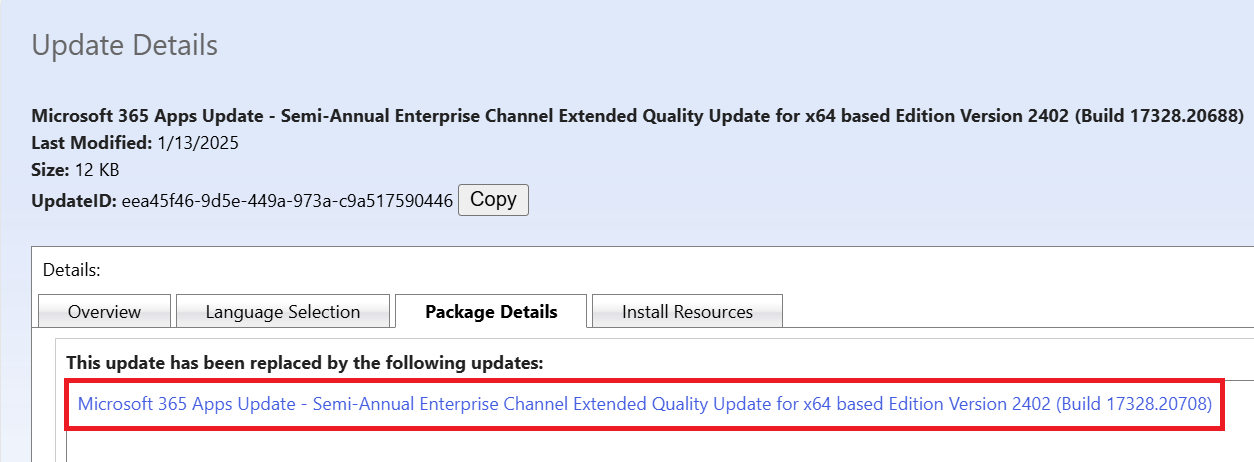Viewport: 1254px width, 462px height.
Task: Click 'Semi-Annual Enterprise Channel' in the blue link
Action: [432, 405]
